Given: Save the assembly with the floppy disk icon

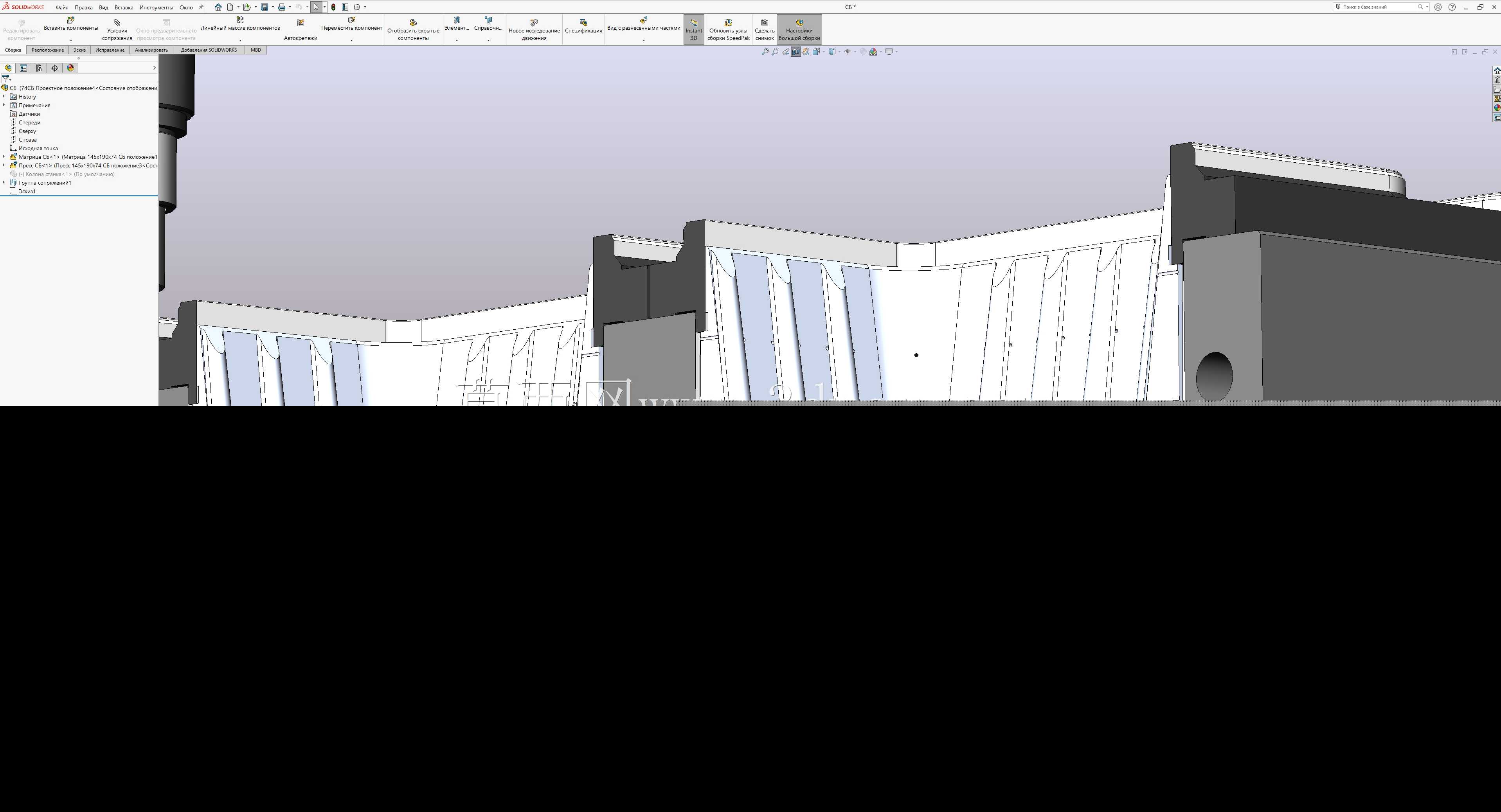Looking at the screenshot, I should tap(265, 7).
